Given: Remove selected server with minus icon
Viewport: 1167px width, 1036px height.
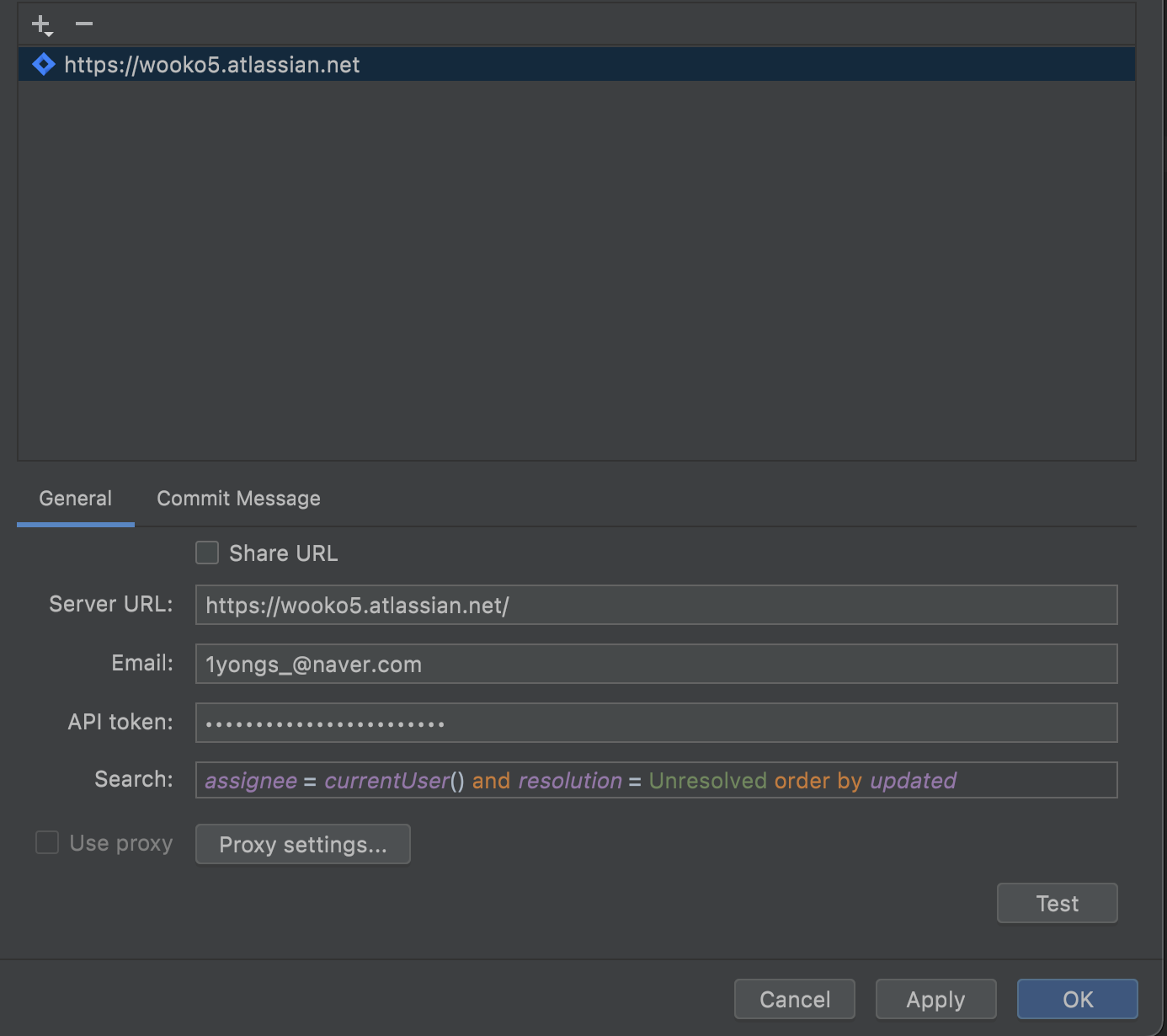Looking at the screenshot, I should 84,24.
